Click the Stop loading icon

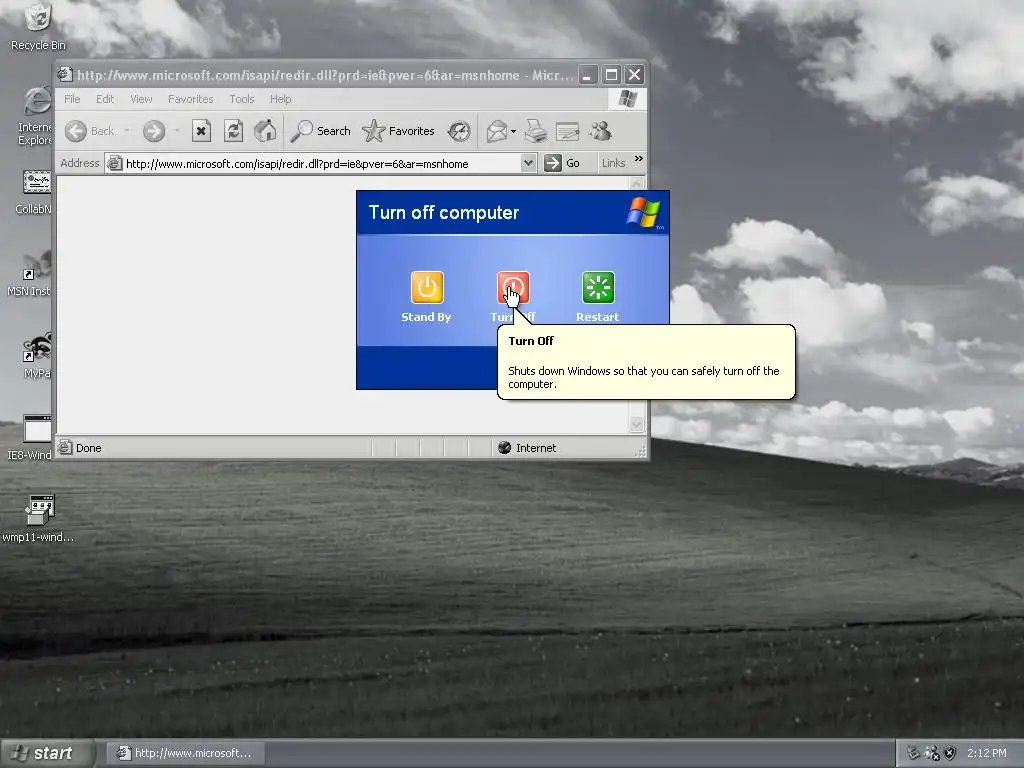pos(201,131)
